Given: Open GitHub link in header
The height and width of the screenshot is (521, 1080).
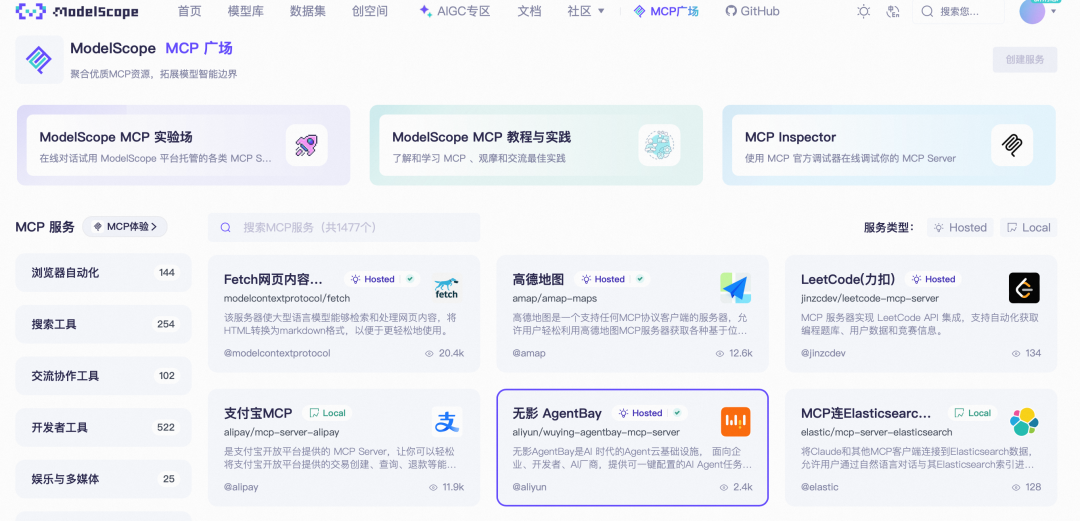Looking at the screenshot, I should (752, 12).
